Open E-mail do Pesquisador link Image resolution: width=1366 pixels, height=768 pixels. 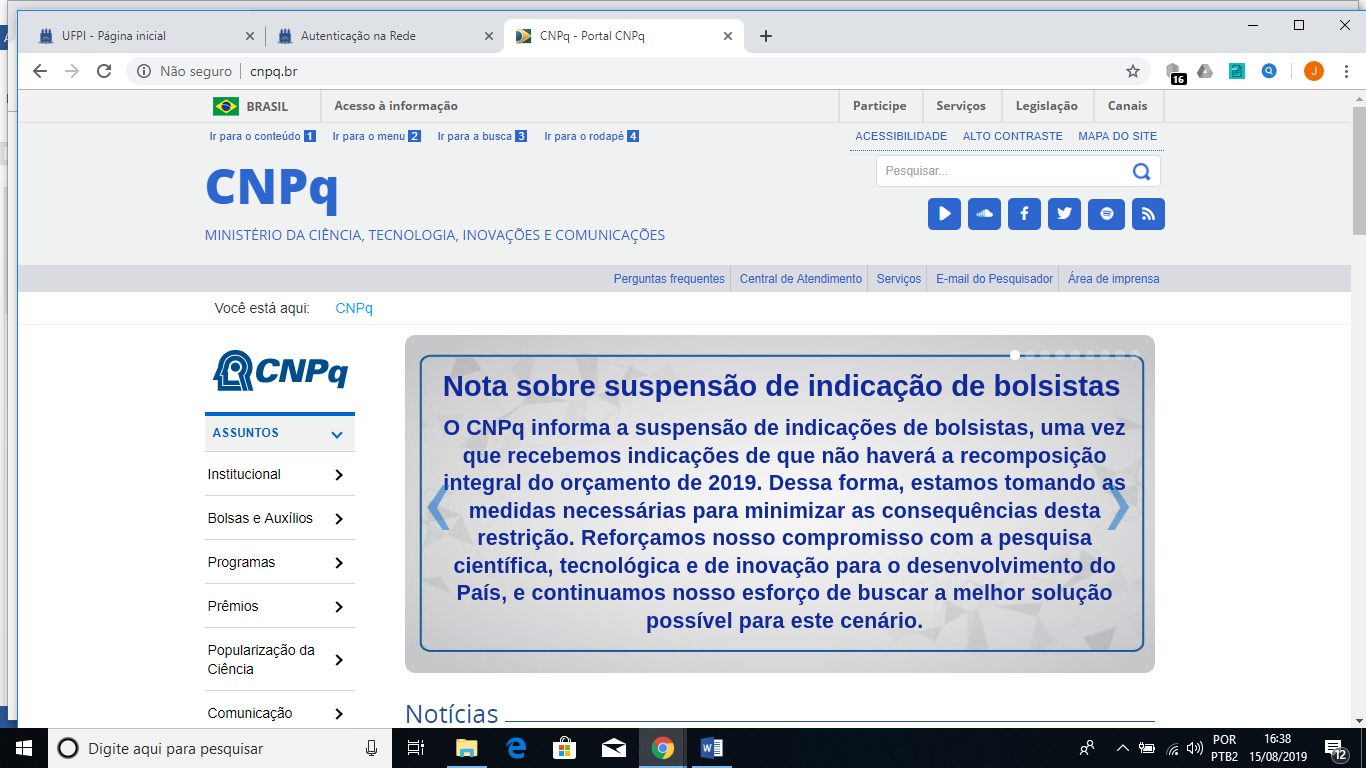click(995, 279)
